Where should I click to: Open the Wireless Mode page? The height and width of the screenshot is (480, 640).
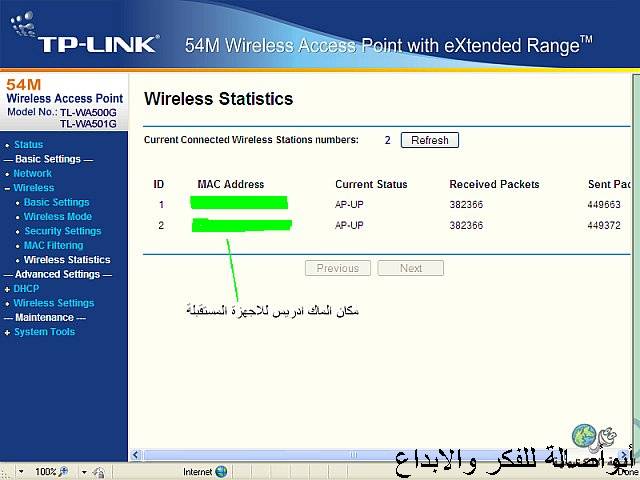click(x=58, y=216)
